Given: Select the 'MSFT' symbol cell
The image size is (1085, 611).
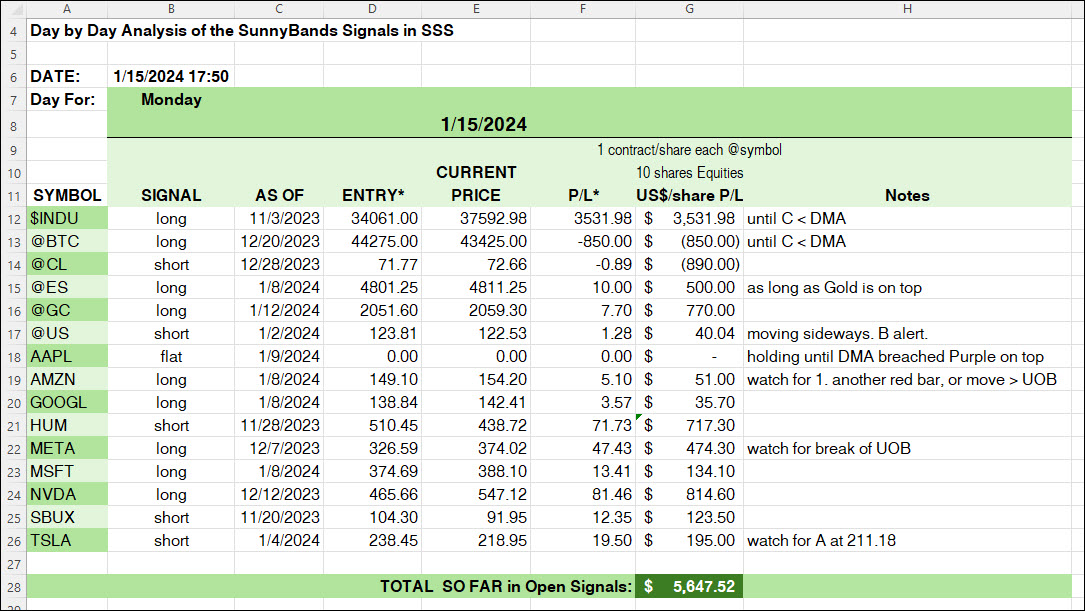Looking at the screenshot, I should (x=66, y=471).
